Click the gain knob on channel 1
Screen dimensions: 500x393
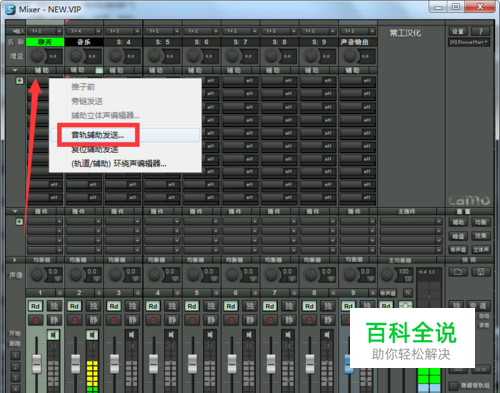[37, 56]
